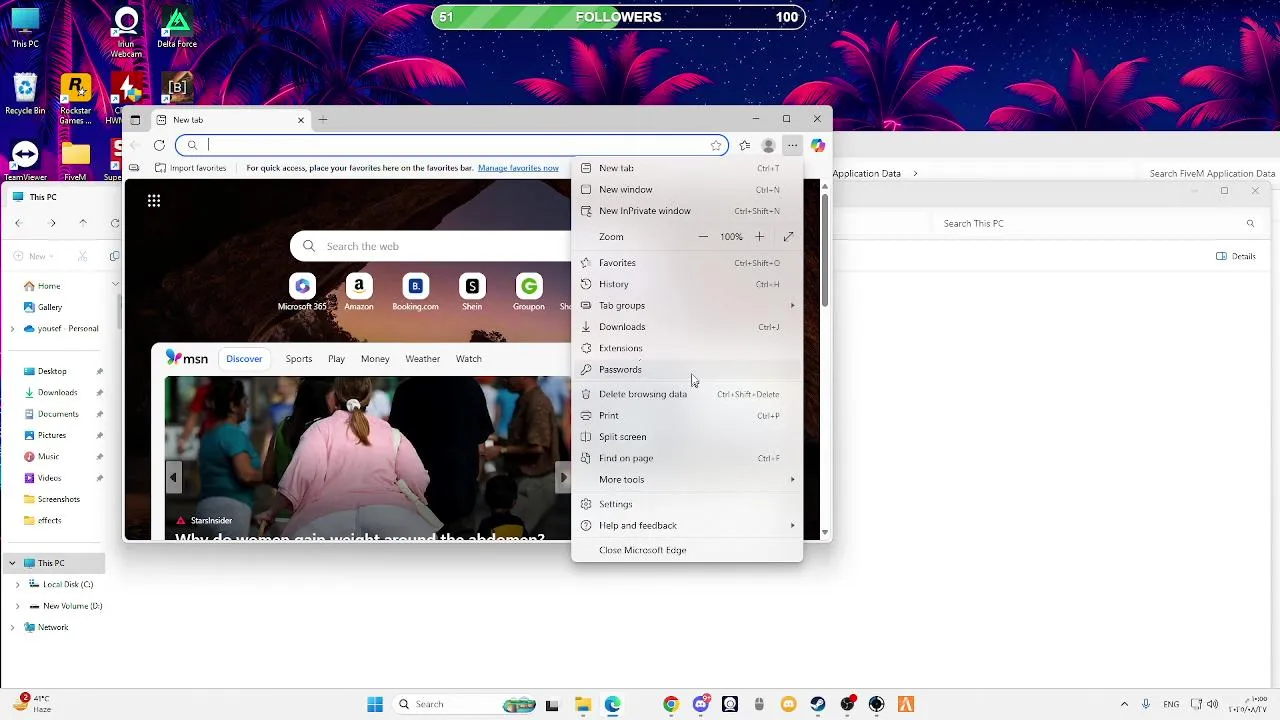This screenshot has height=720, width=1280.
Task: Open the Copilot icon in Edge toolbar
Action: pyautogui.click(x=818, y=145)
